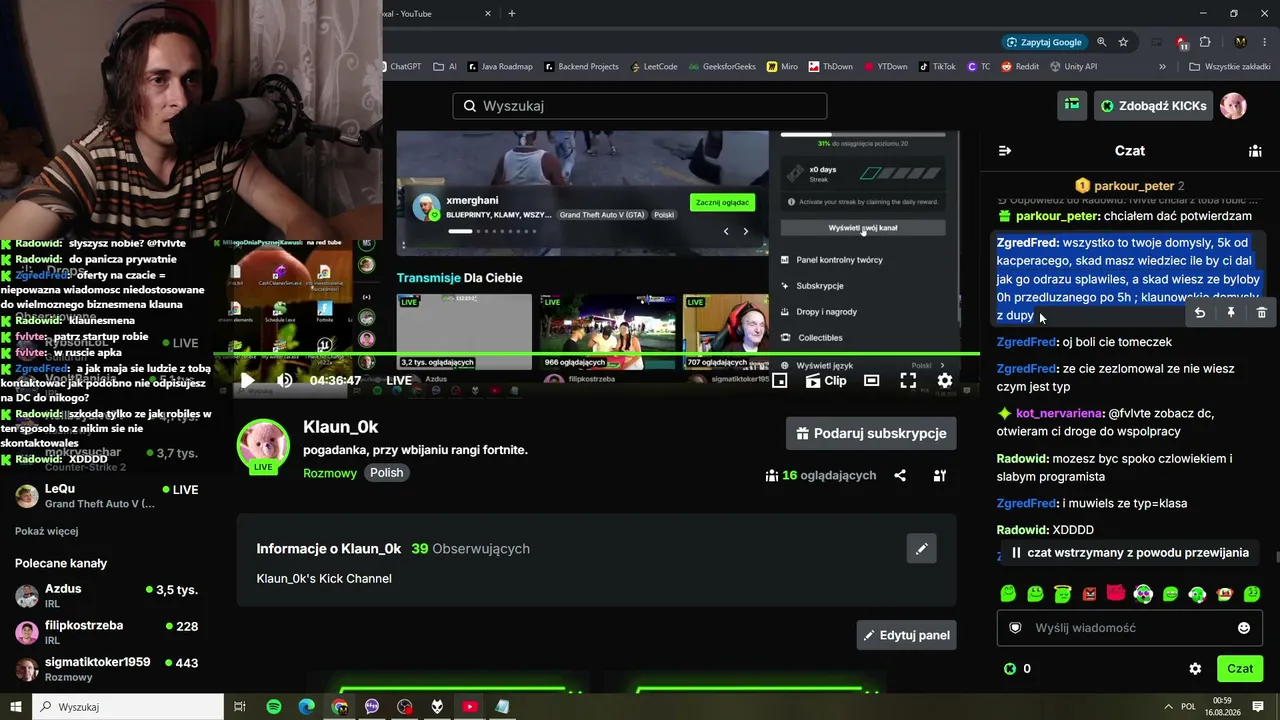Open the GeeksforGeeks bookmark
This screenshot has height=720, width=1280.
tap(721, 67)
